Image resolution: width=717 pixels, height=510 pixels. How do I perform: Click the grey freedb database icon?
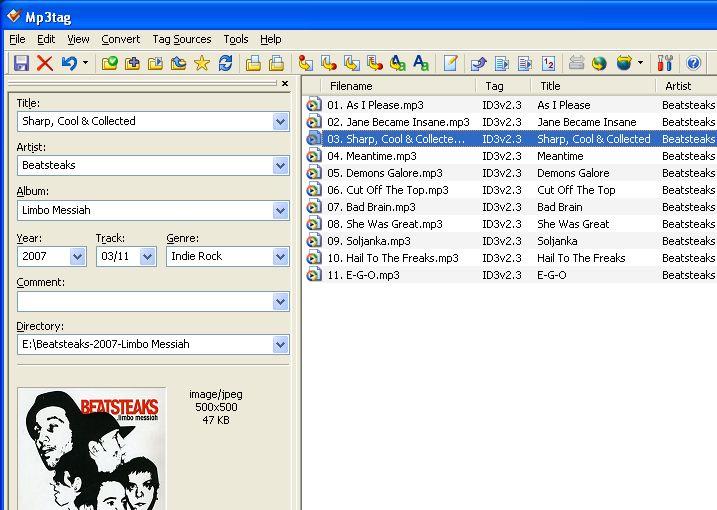coord(576,63)
